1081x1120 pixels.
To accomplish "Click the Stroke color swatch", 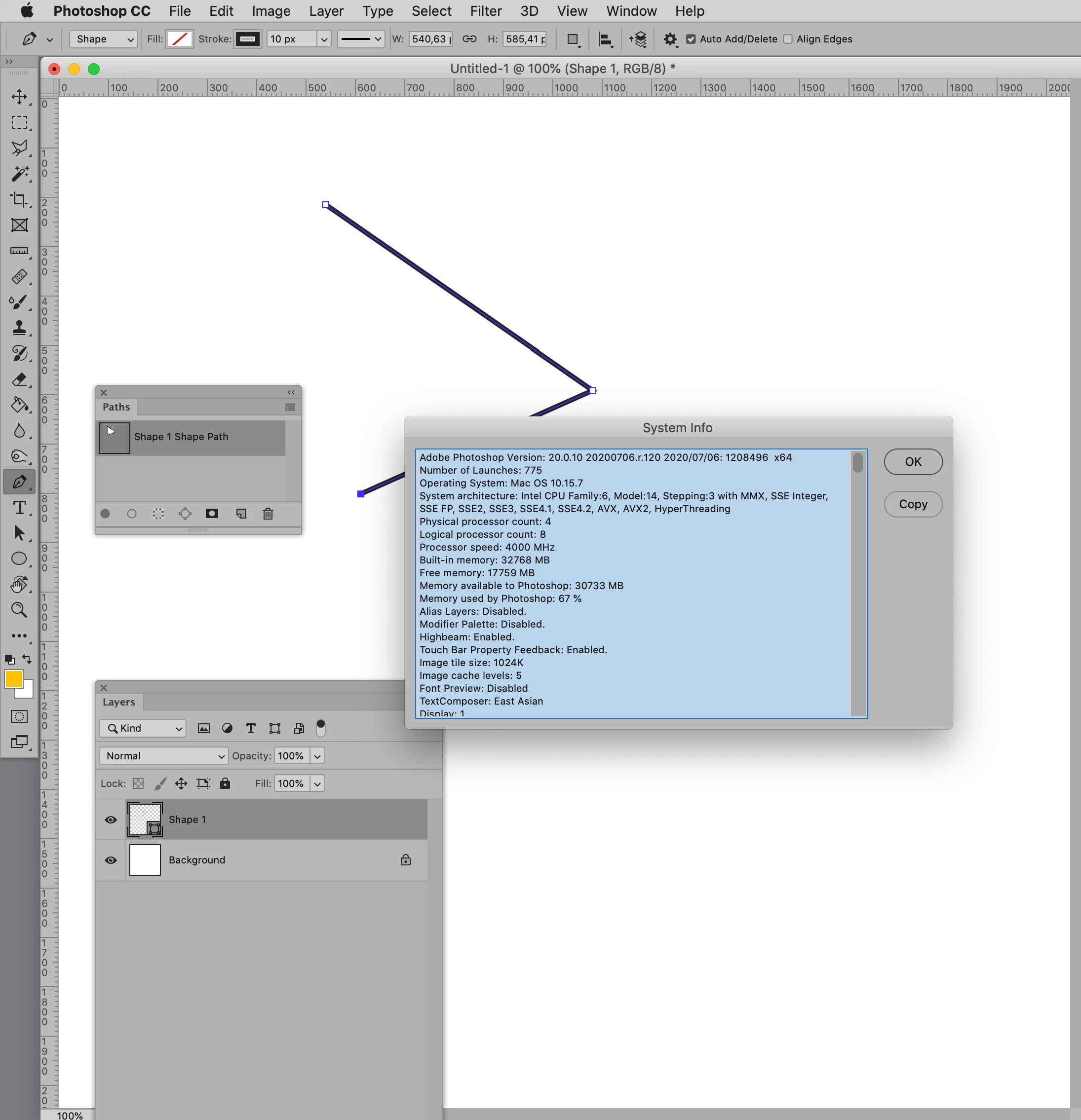I will pyautogui.click(x=247, y=39).
